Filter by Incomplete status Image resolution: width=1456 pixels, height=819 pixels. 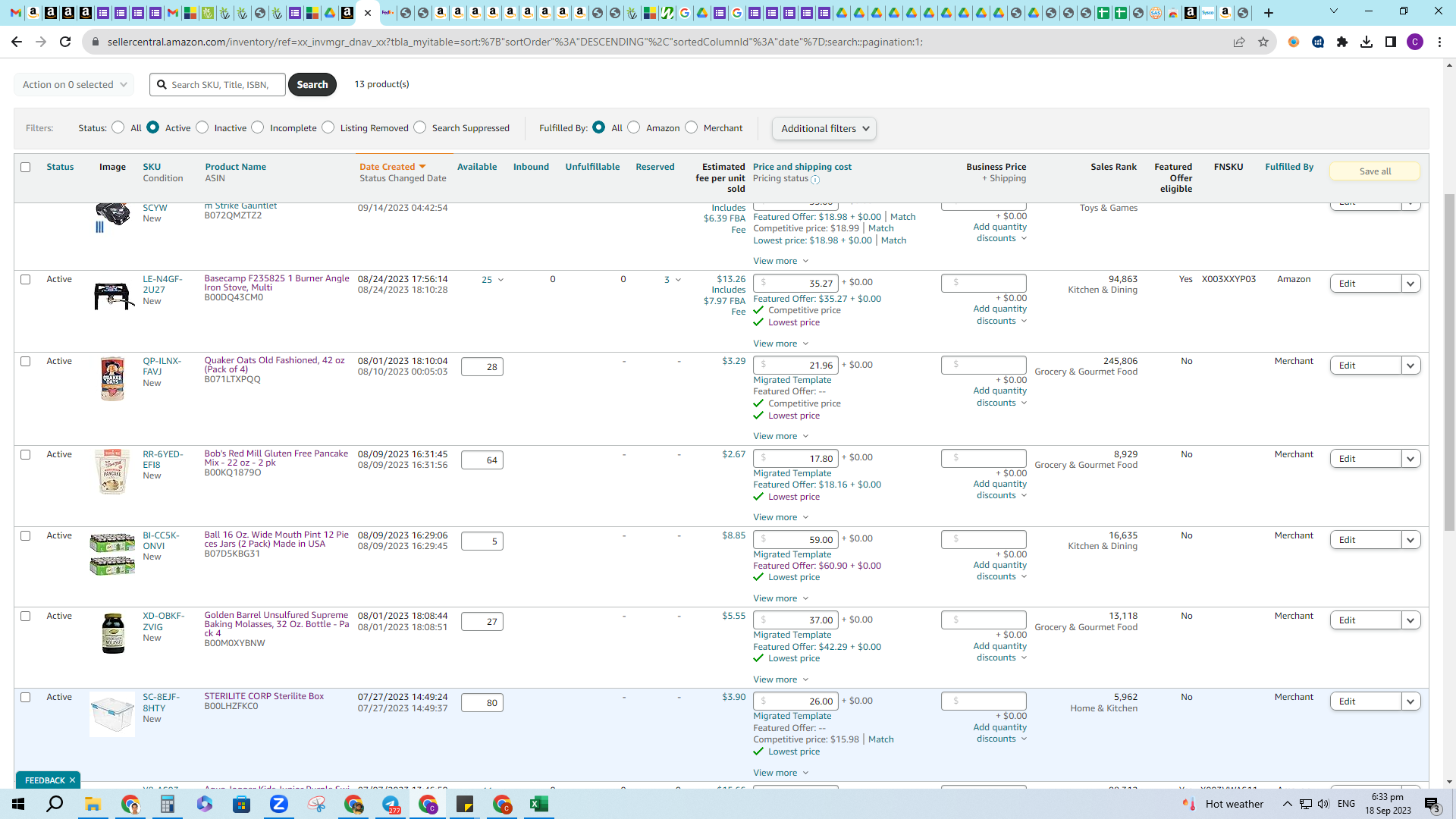pos(258,127)
